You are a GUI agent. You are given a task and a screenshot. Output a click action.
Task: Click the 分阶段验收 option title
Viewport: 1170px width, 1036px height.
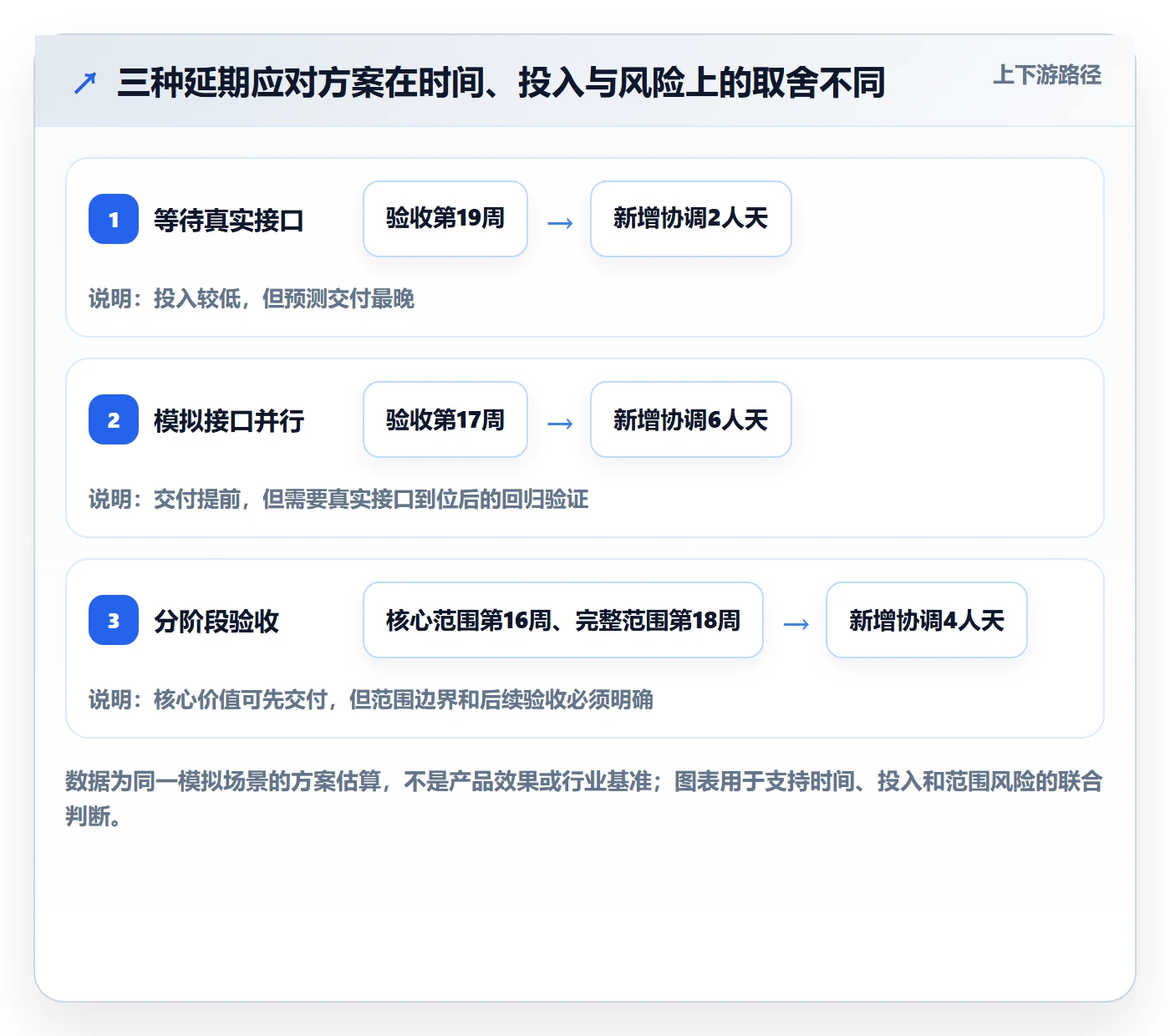(x=216, y=621)
